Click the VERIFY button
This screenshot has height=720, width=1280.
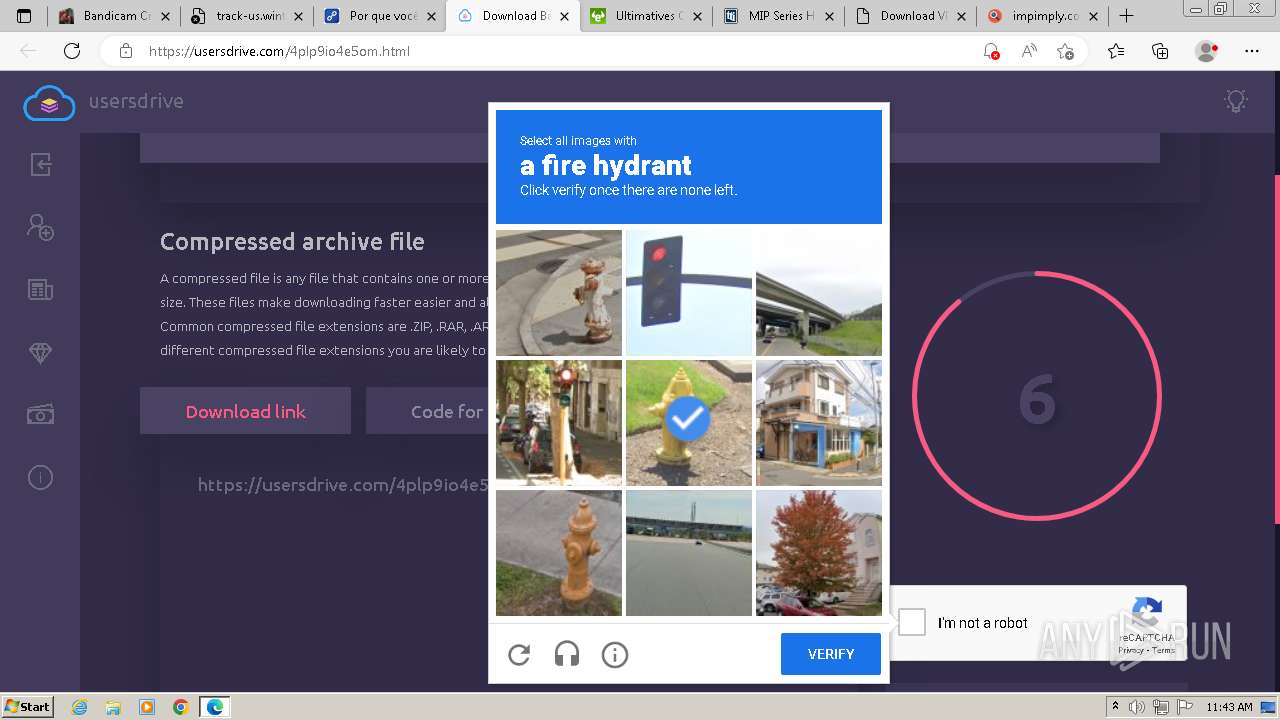click(831, 654)
